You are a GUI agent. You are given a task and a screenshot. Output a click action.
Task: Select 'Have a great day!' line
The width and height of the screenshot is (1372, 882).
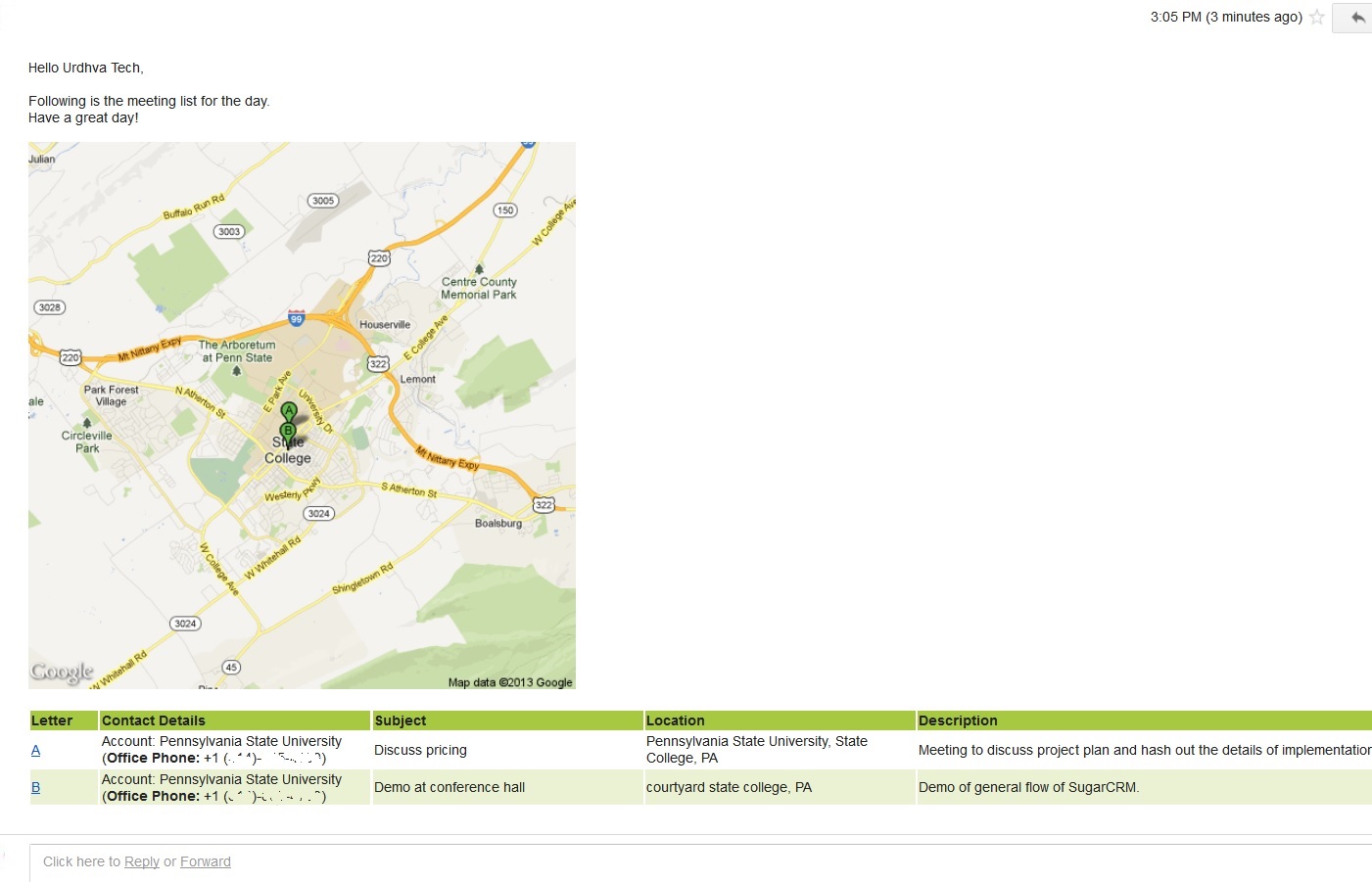click(x=83, y=117)
